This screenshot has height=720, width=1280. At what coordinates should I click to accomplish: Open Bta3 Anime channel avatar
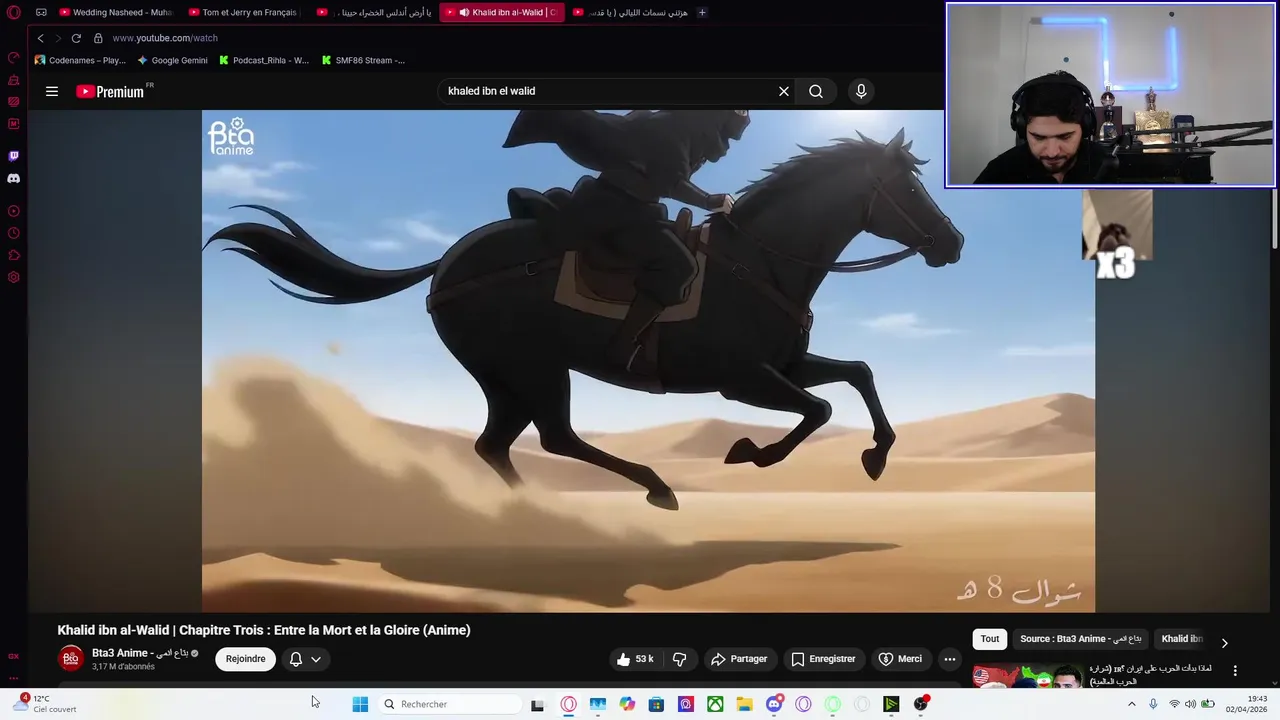tap(71, 659)
